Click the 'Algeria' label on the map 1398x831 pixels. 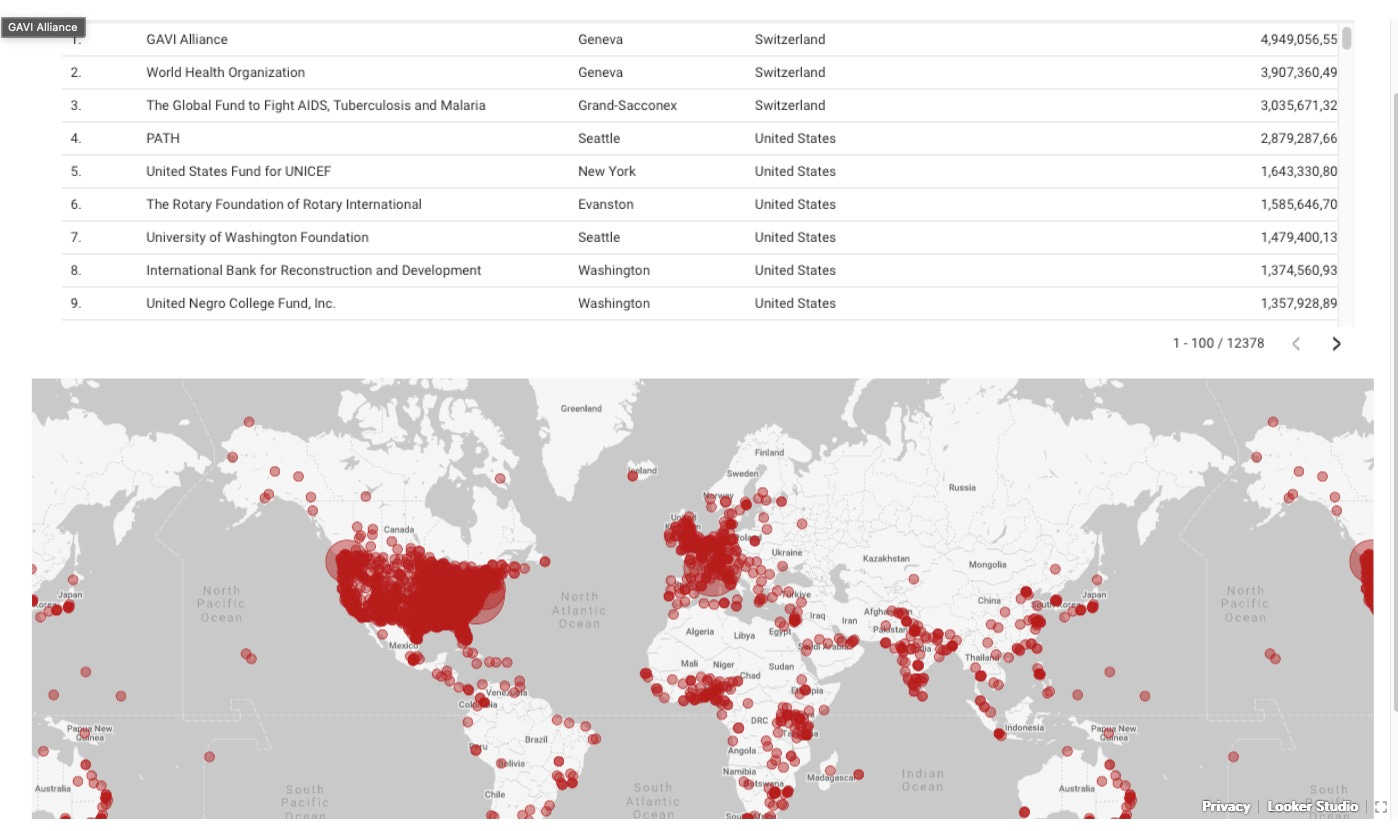[x=700, y=632]
